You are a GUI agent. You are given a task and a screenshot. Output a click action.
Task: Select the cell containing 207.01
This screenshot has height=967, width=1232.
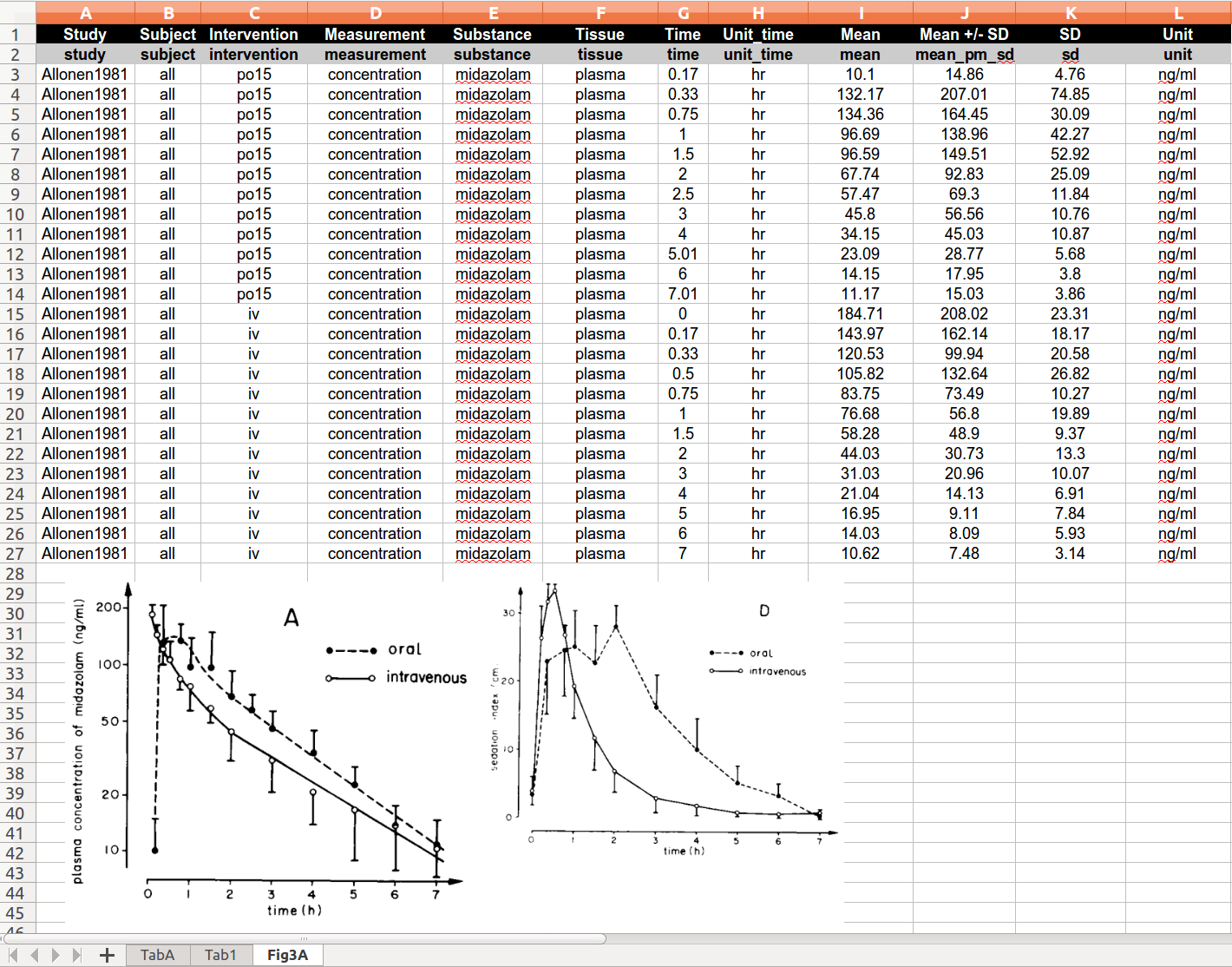[x=964, y=95]
